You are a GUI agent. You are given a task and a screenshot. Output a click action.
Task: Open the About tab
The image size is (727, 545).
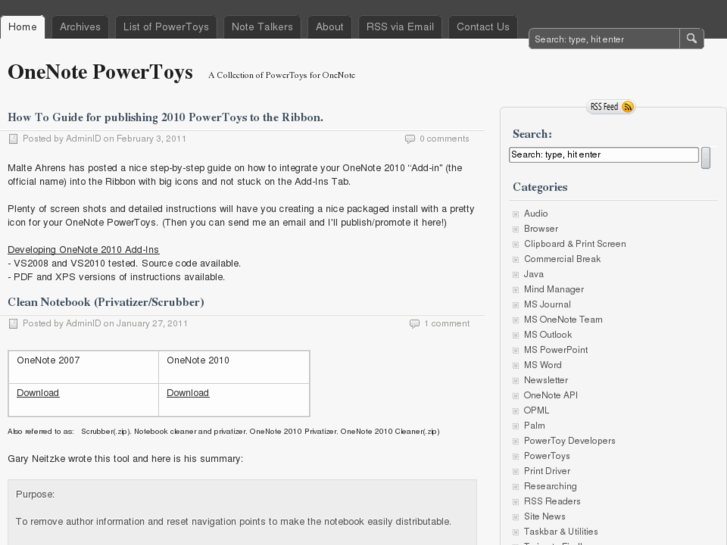[x=330, y=27]
